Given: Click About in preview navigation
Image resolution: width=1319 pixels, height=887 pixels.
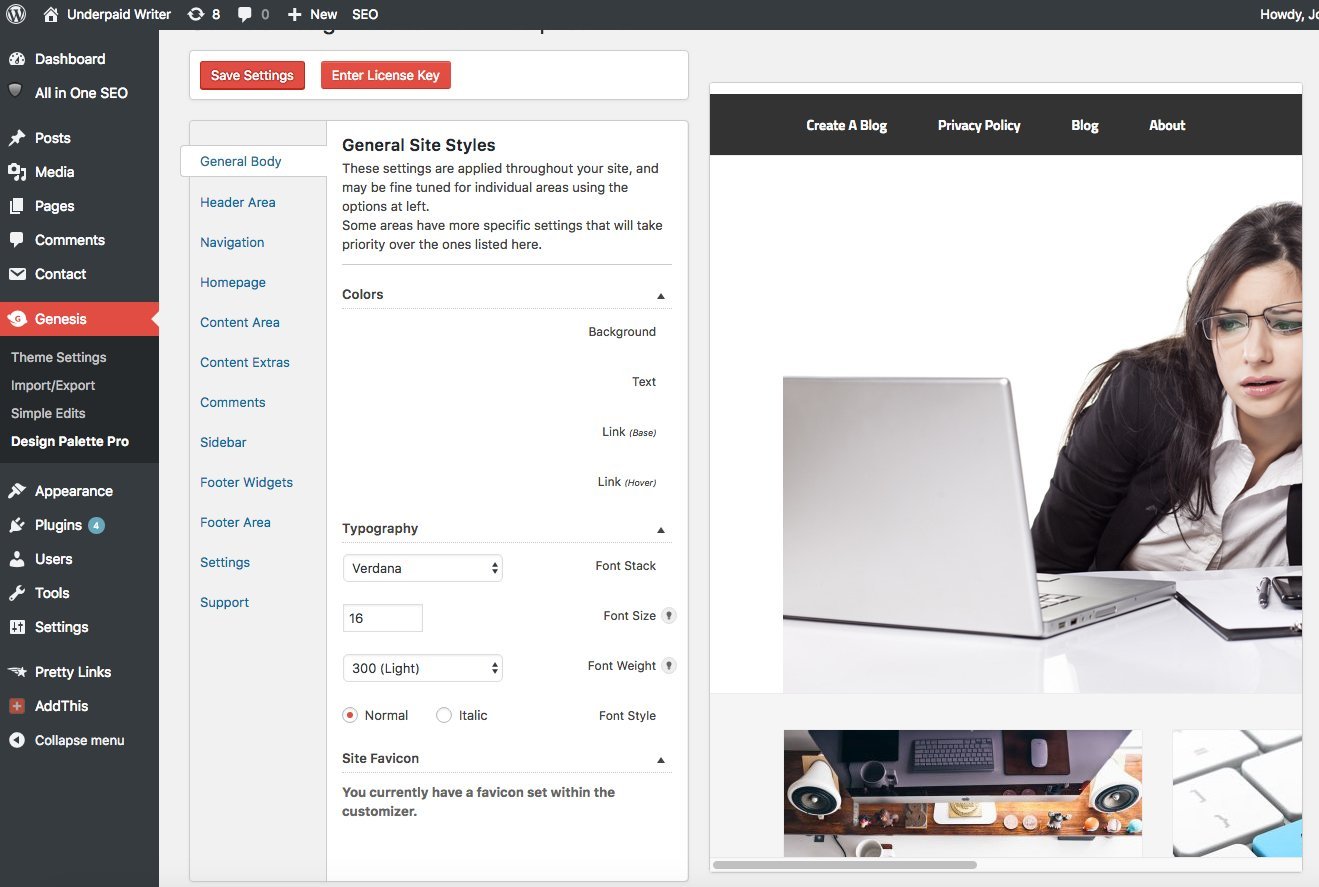Looking at the screenshot, I should [x=1167, y=125].
